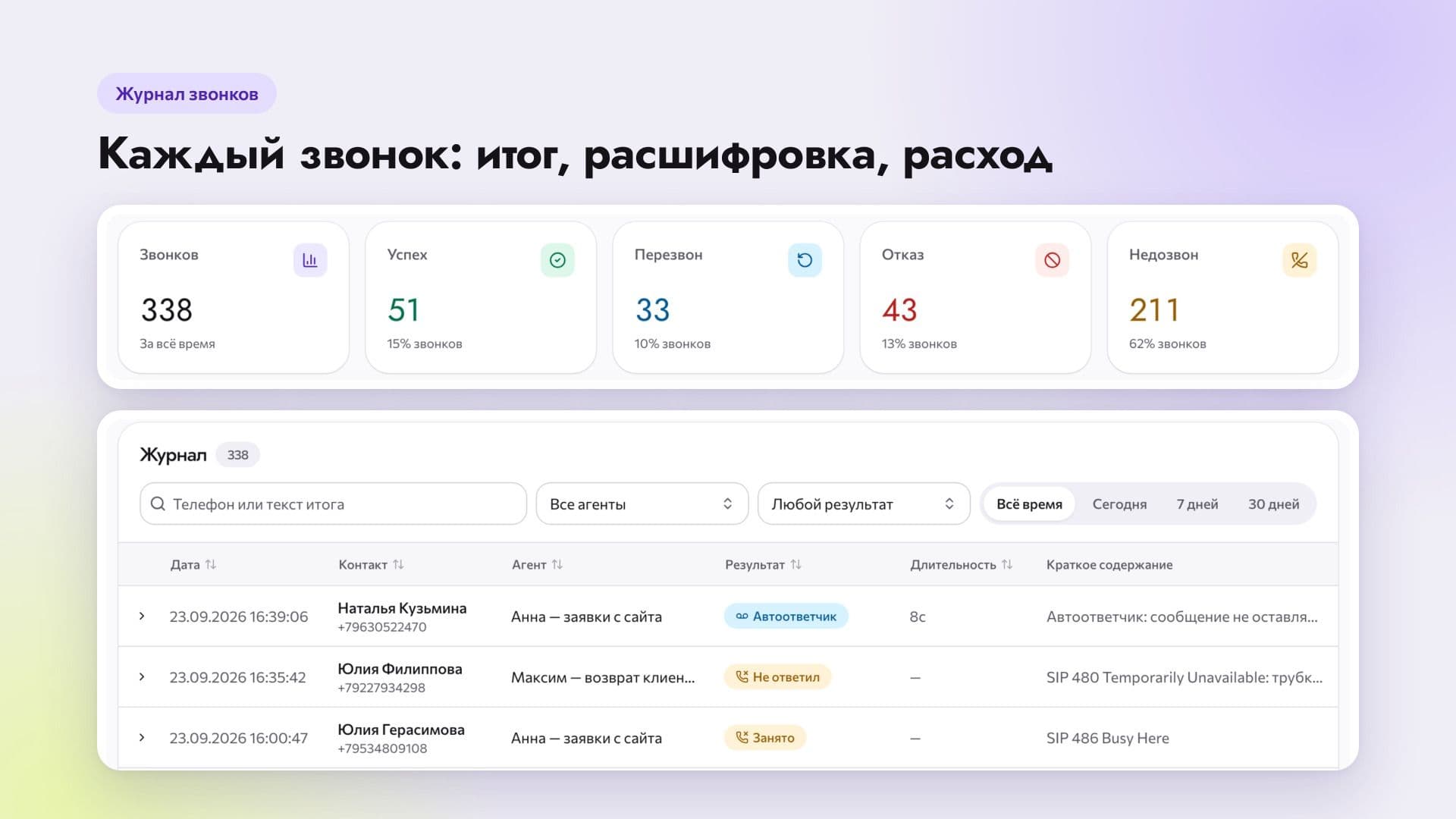Open the Любой результат dropdown
The width and height of the screenshot is (1456, 819).
(x=864, y=504)
